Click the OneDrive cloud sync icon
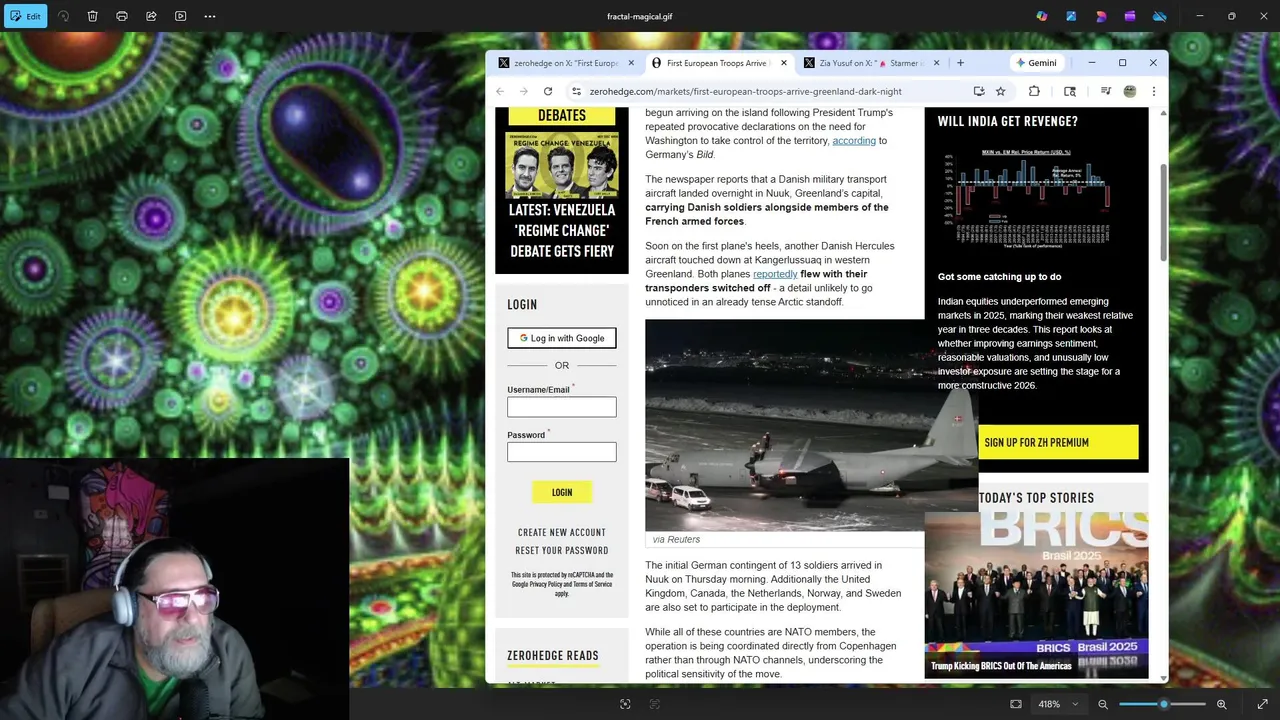 pyautogui.click(x=1160, y=16)
